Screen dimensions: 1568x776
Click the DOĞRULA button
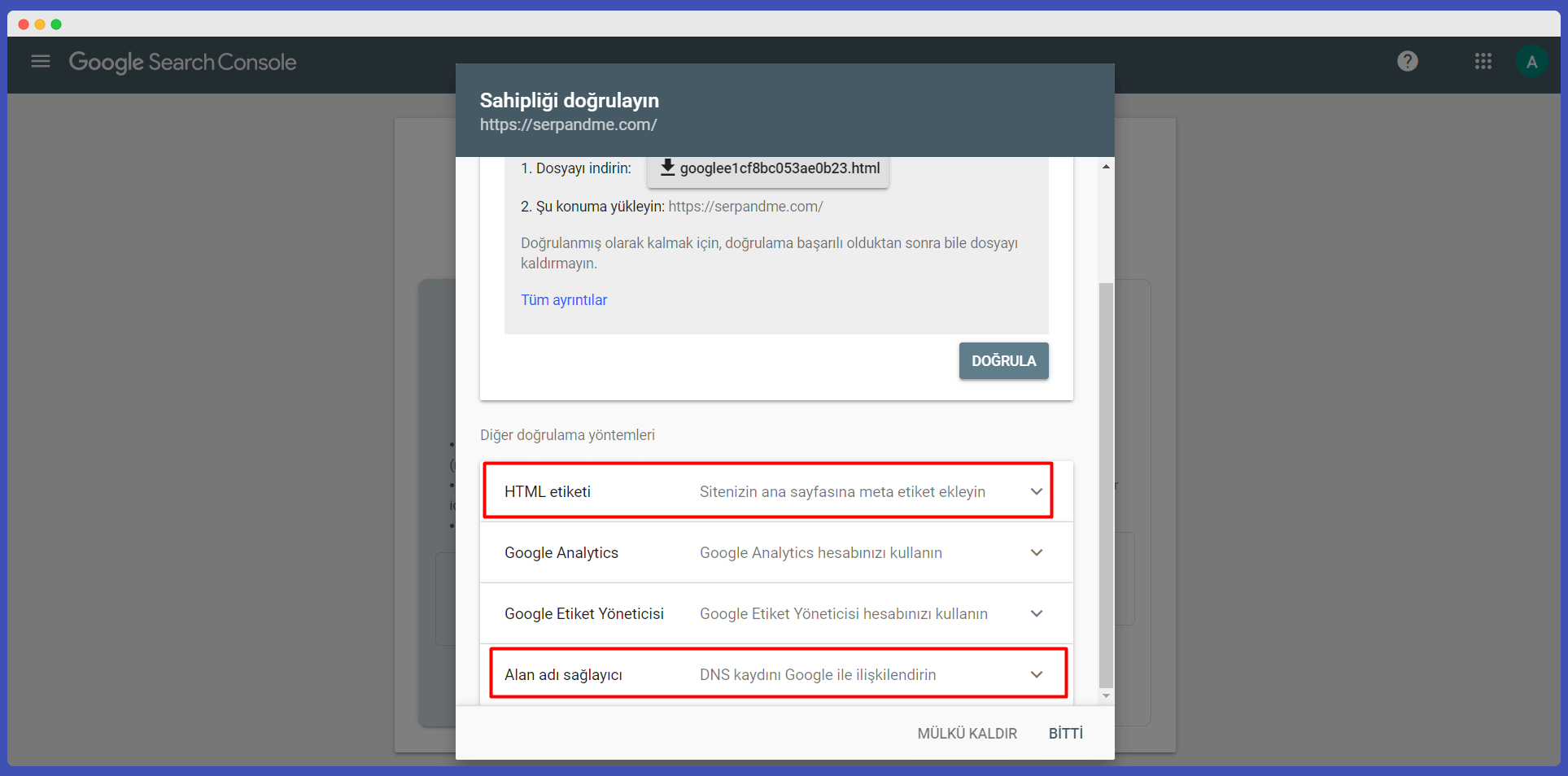pyautogui.click(x=1003, y=360)
